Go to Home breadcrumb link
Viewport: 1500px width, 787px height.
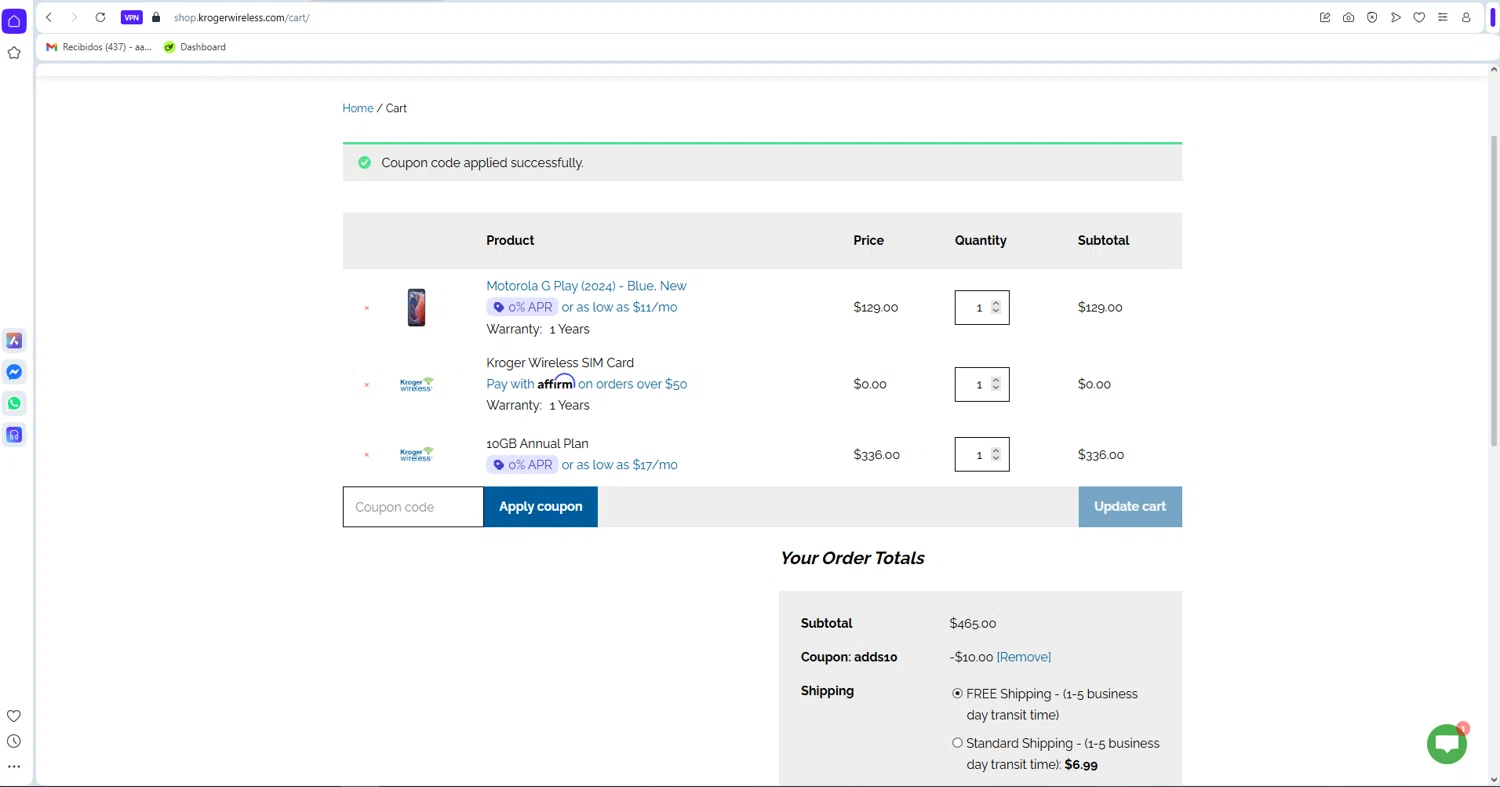click(358, 108)
